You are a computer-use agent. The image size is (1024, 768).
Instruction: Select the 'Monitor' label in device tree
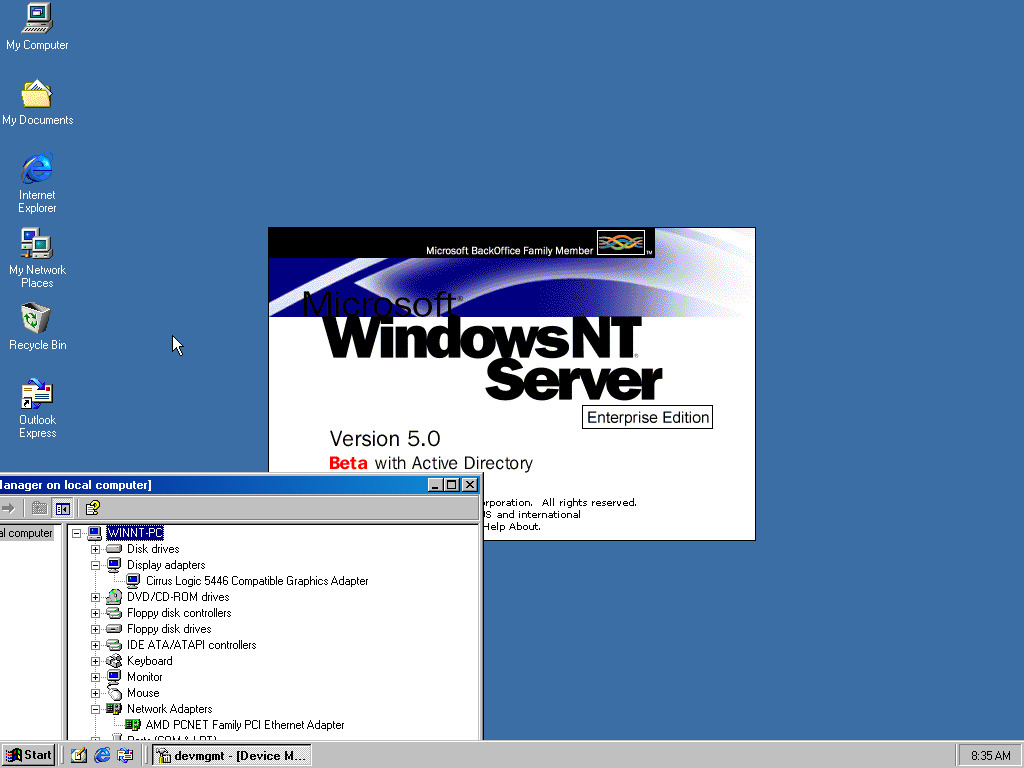(144, 677)
